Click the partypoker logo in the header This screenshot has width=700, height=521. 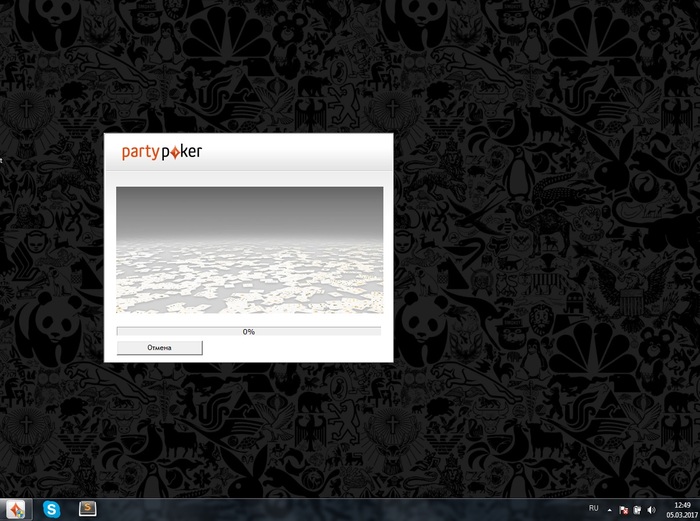[x=162, y=152]
